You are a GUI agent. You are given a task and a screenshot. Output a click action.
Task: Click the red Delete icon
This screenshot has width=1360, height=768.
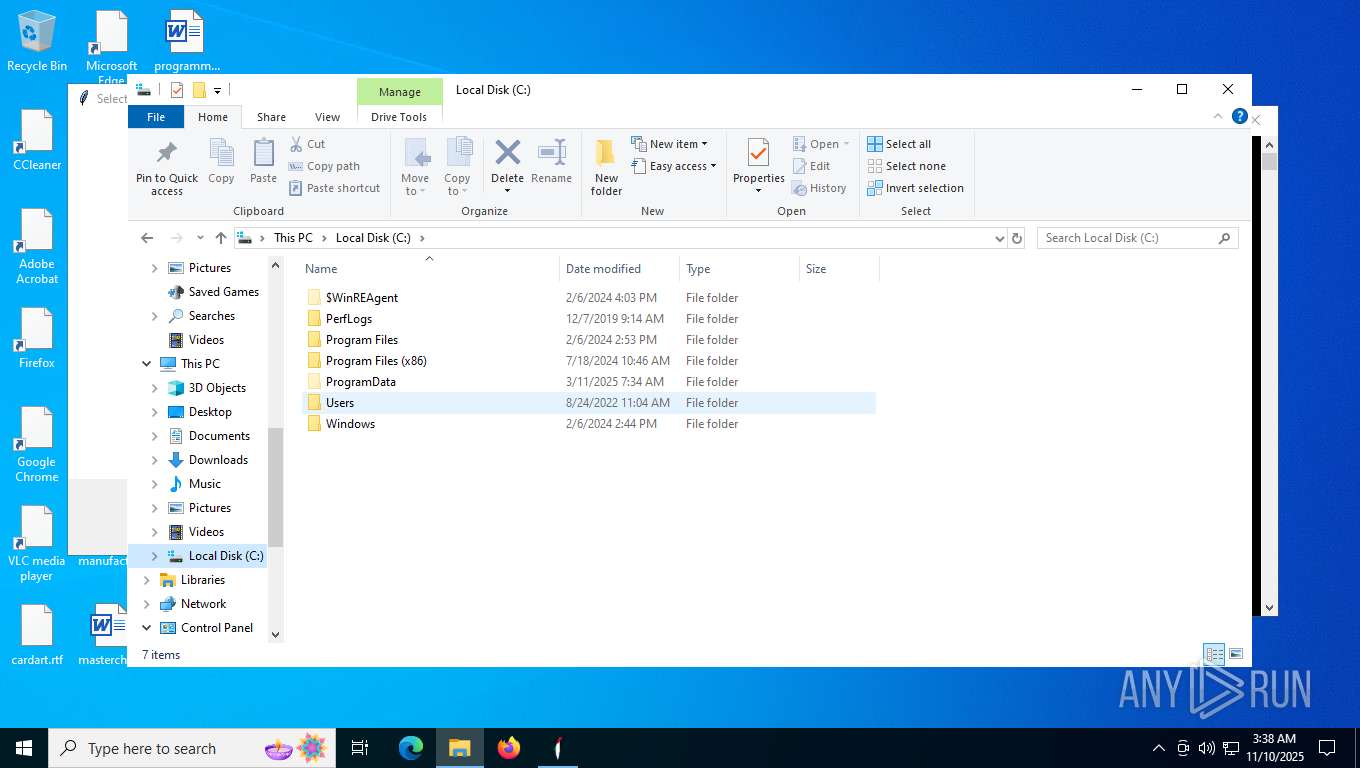[507, 152]
